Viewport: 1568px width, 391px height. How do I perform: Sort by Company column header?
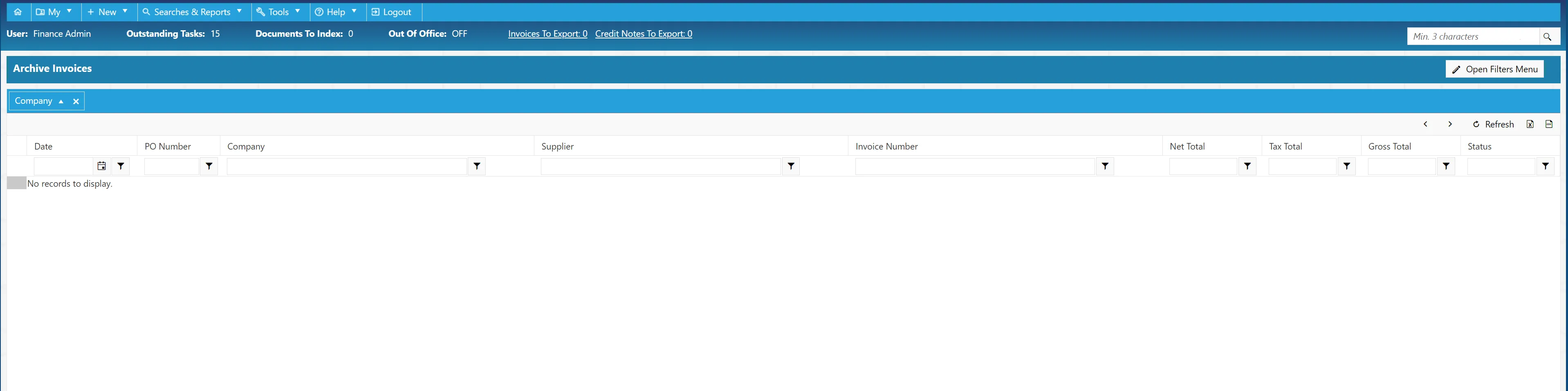[x=246, y=147]
